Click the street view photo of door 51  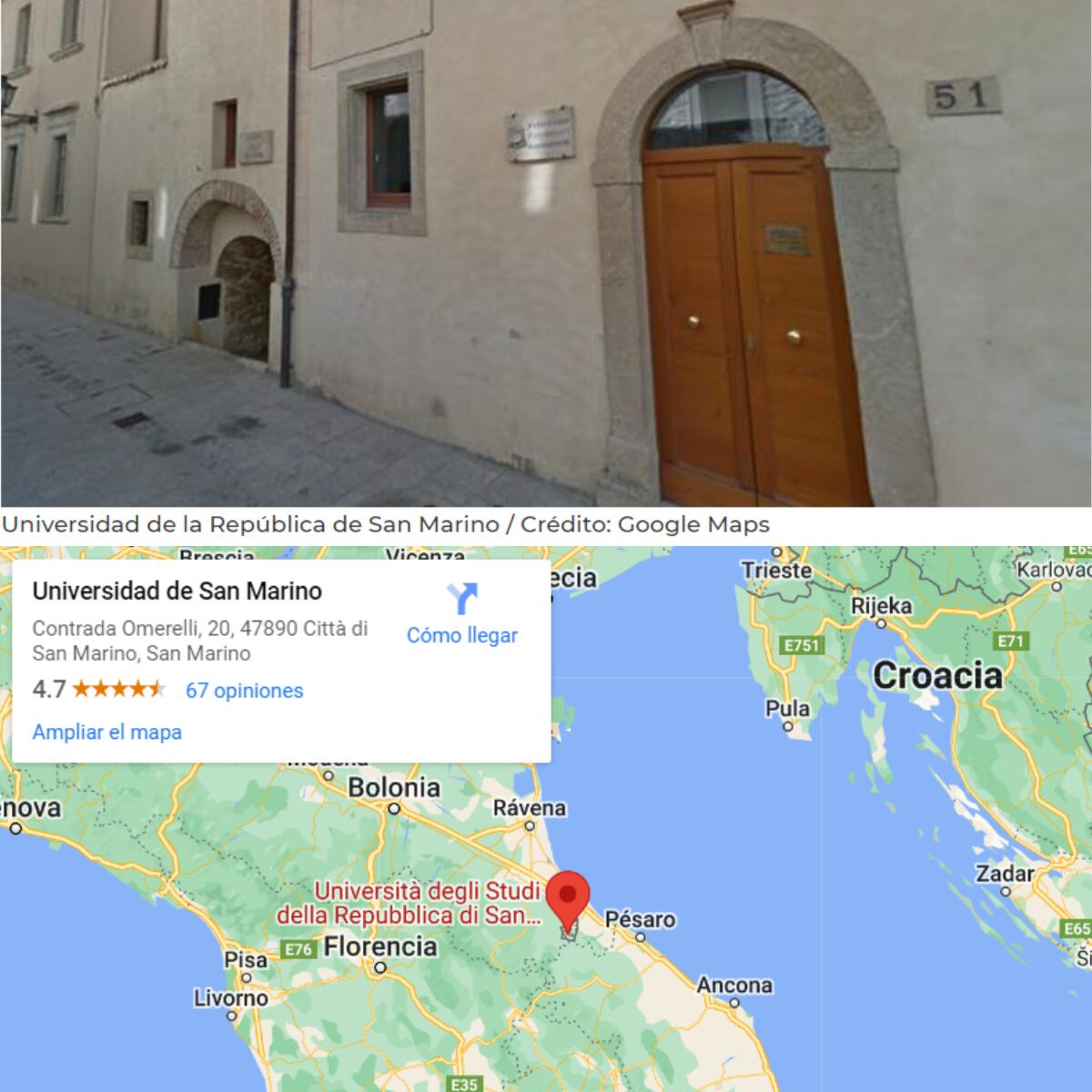(546, 253)
